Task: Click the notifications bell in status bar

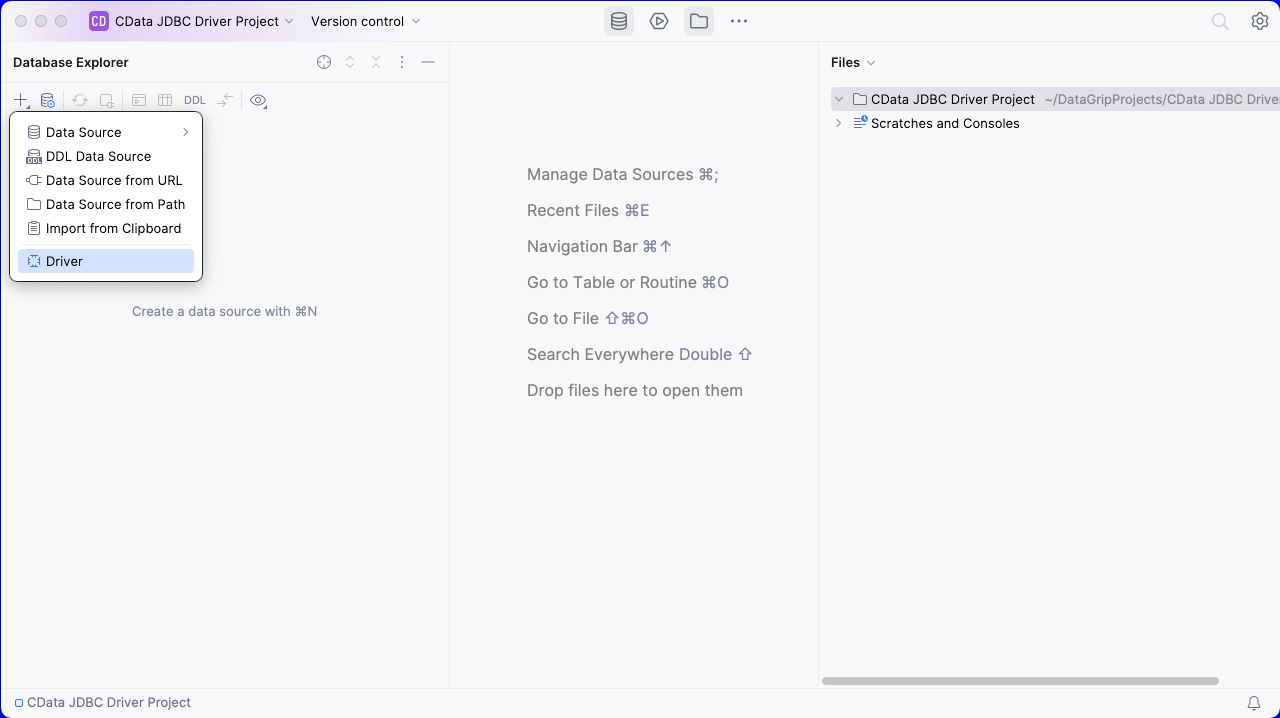Action: (x=1254, y=703)
